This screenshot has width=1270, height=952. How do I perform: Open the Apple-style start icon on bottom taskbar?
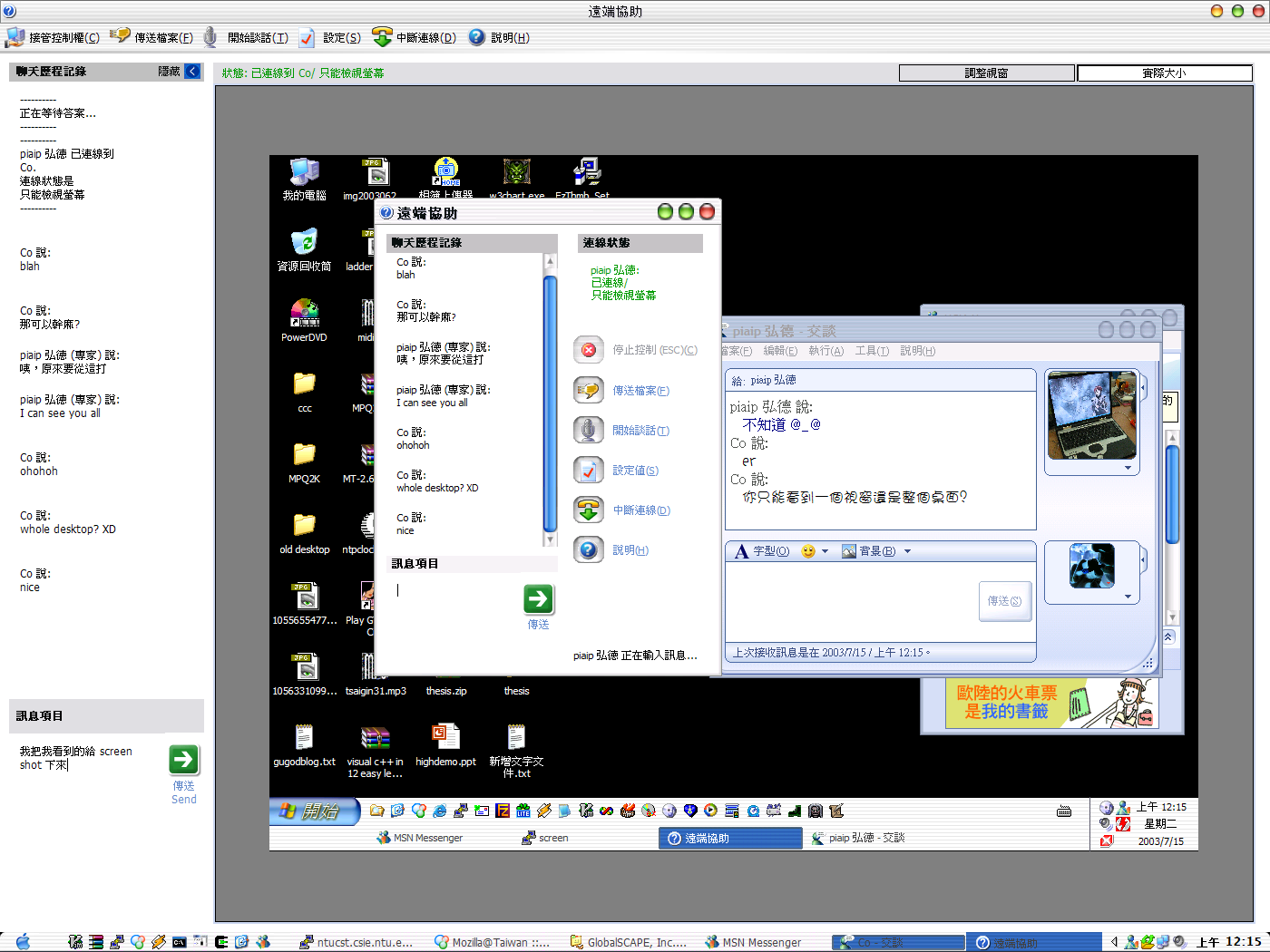click(24, 942)
